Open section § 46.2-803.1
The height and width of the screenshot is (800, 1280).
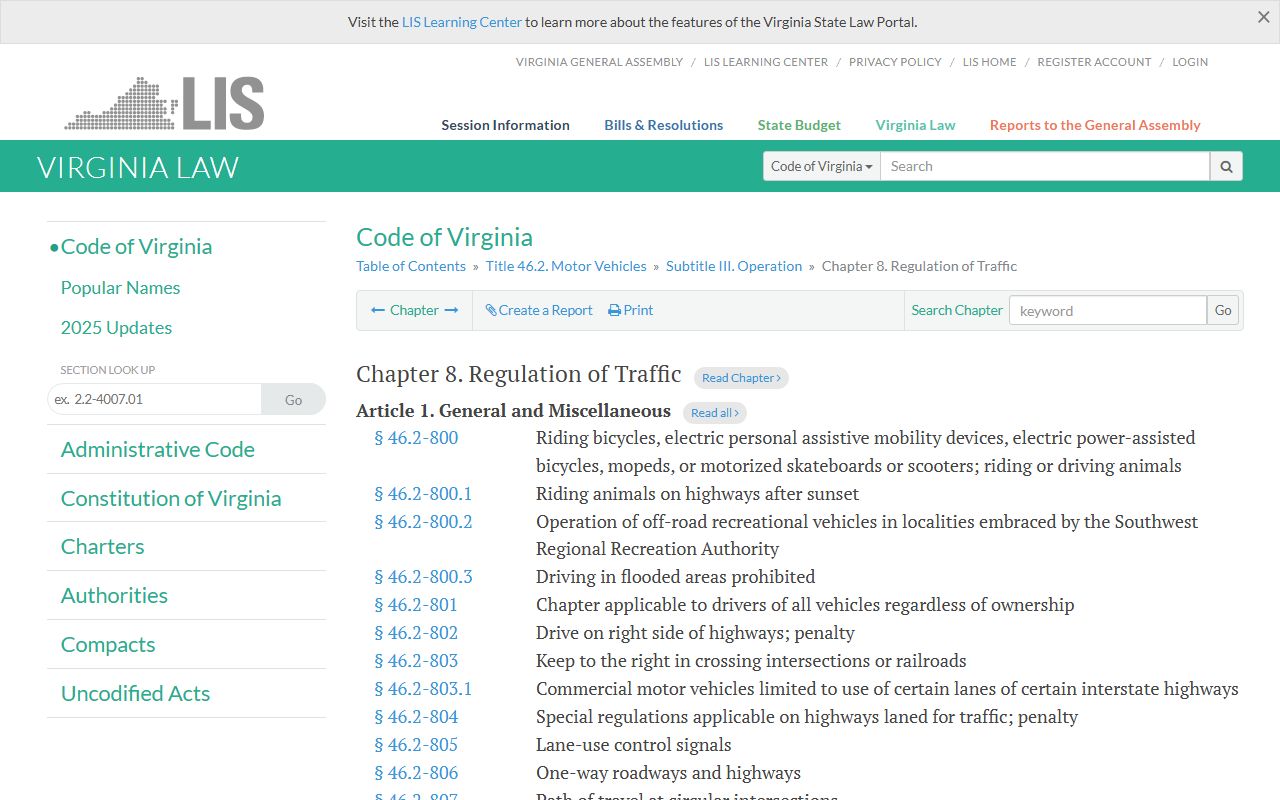pos(423,688)
